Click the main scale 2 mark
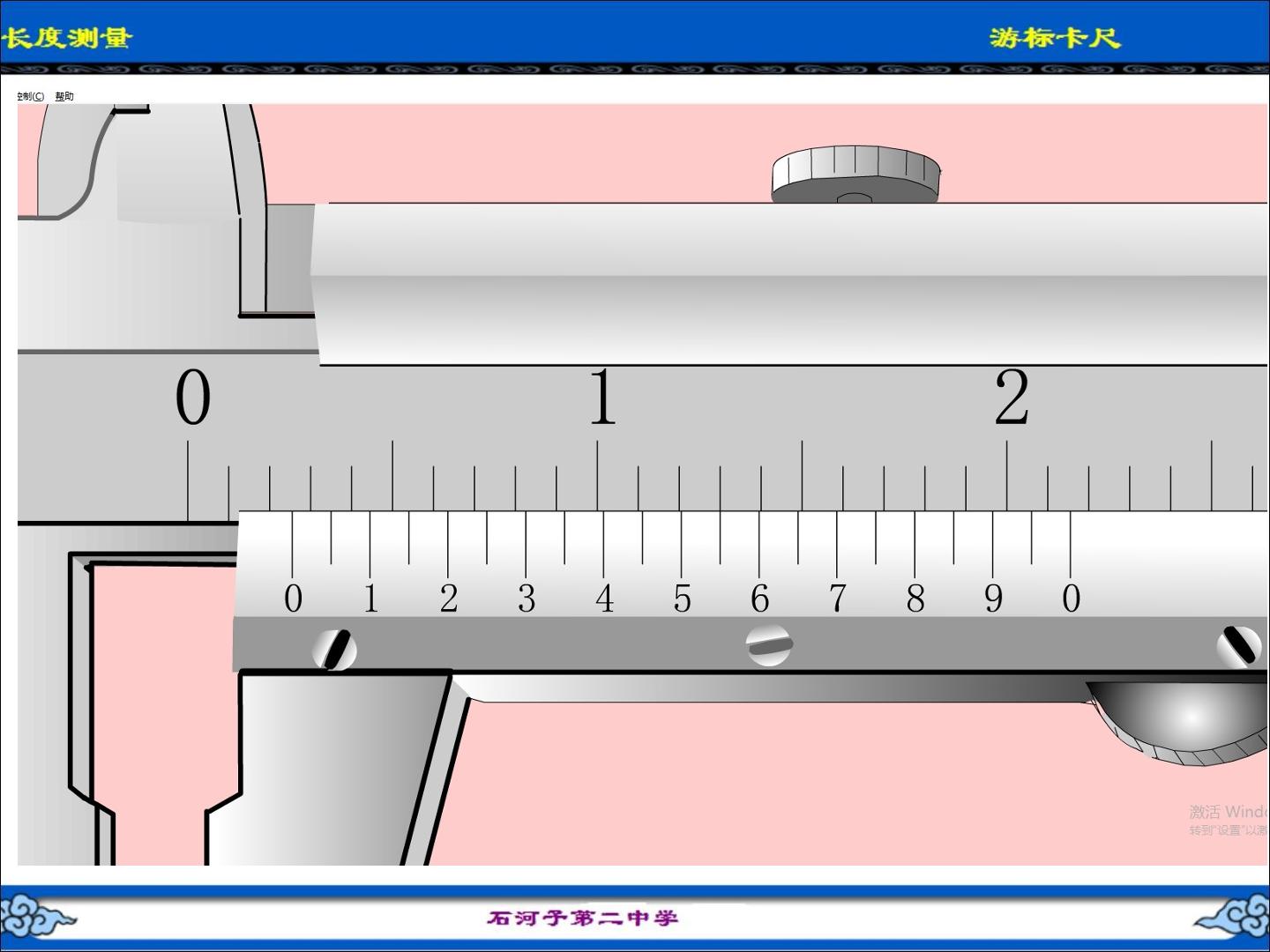 click(x=1012, y=397)
